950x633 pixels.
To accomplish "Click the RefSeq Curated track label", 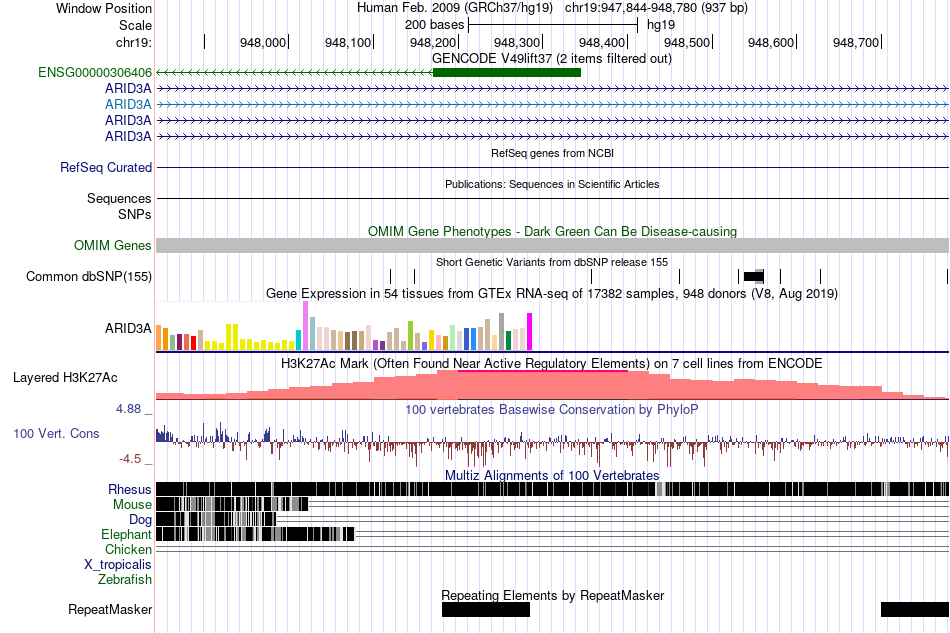I will [106, 167].
